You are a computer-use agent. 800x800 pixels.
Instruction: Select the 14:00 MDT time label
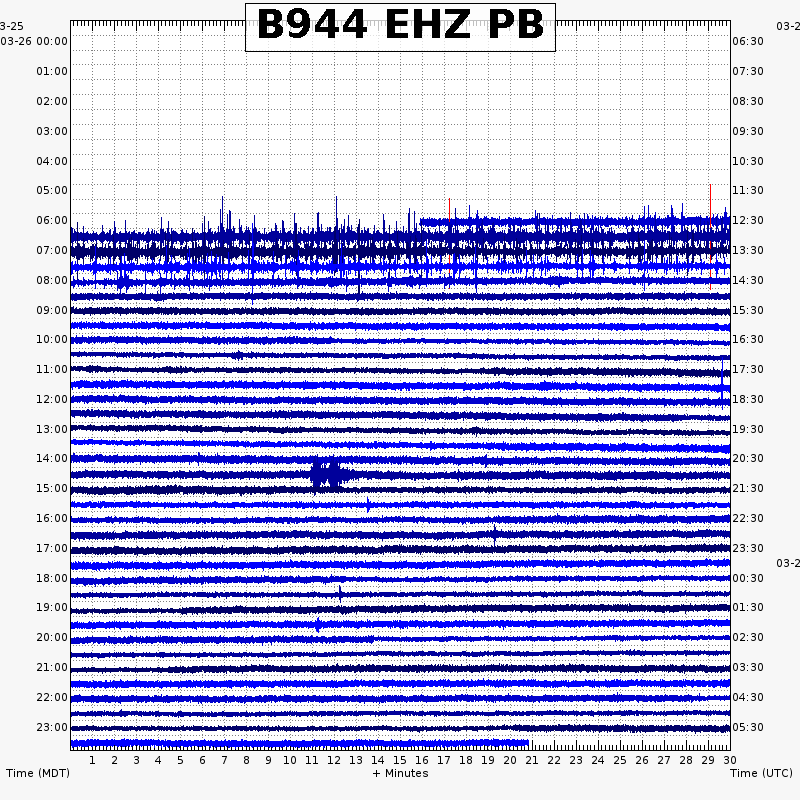tap(52, 458)
